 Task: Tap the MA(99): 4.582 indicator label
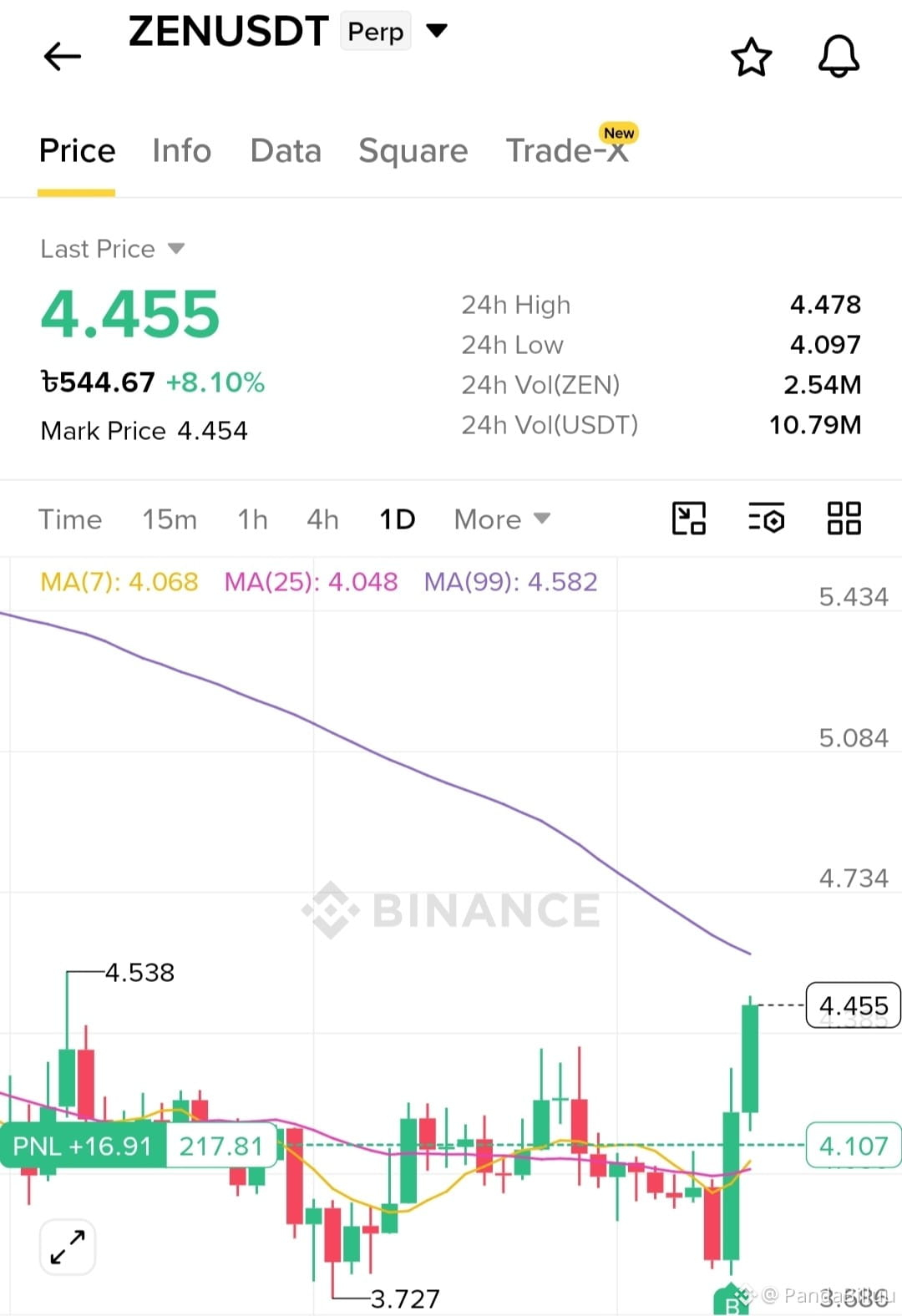510,581
